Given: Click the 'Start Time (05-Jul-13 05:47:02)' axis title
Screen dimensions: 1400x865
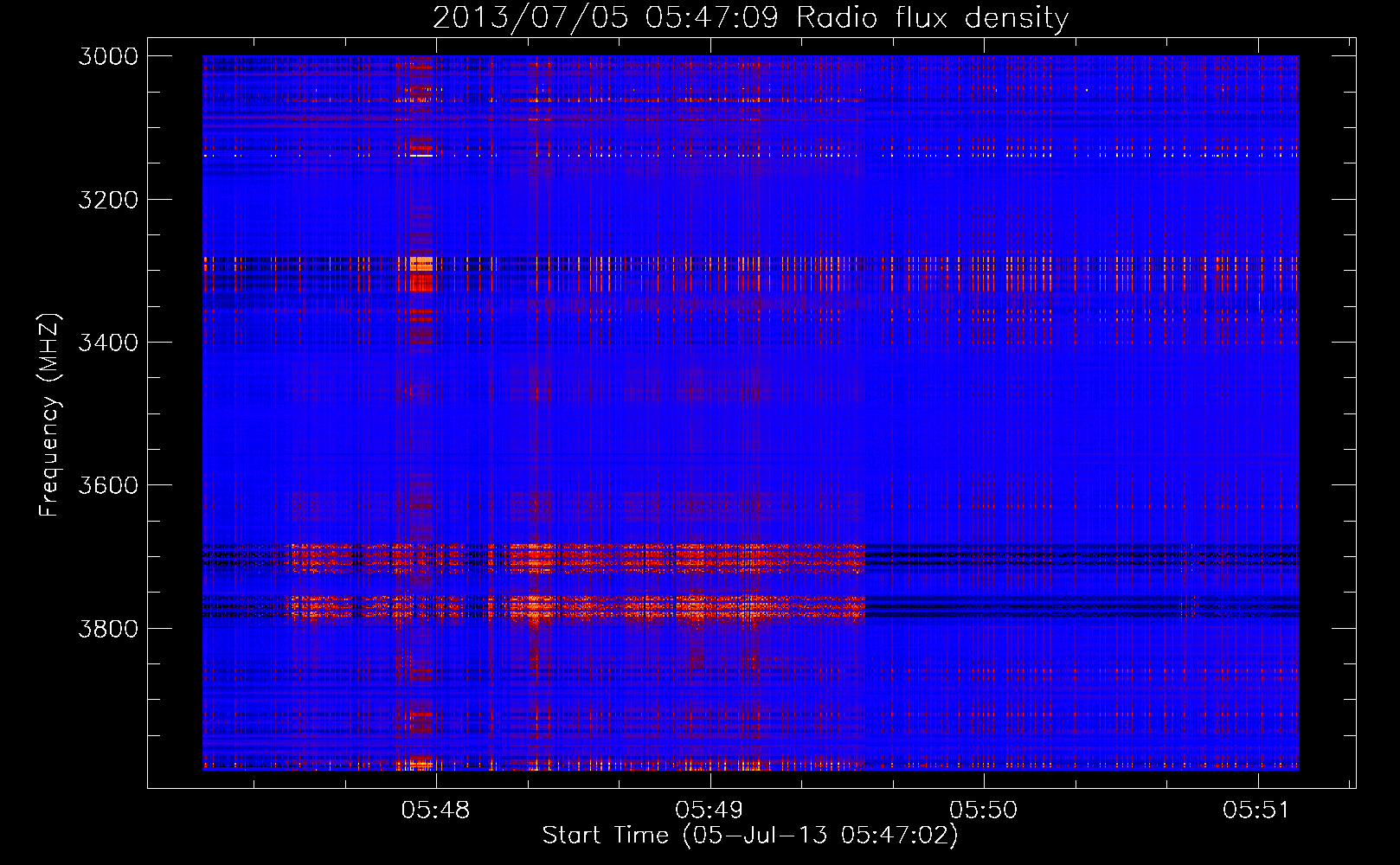Looking at the screenshot, I should [750, 836].
